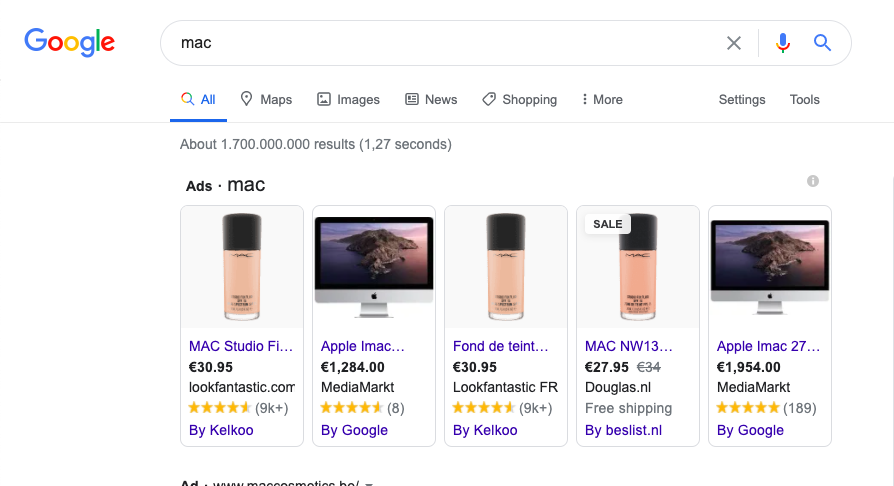This screenshot has width=894, height=486.
Task: Click the Free shipping label
Action: pos(628,408)
